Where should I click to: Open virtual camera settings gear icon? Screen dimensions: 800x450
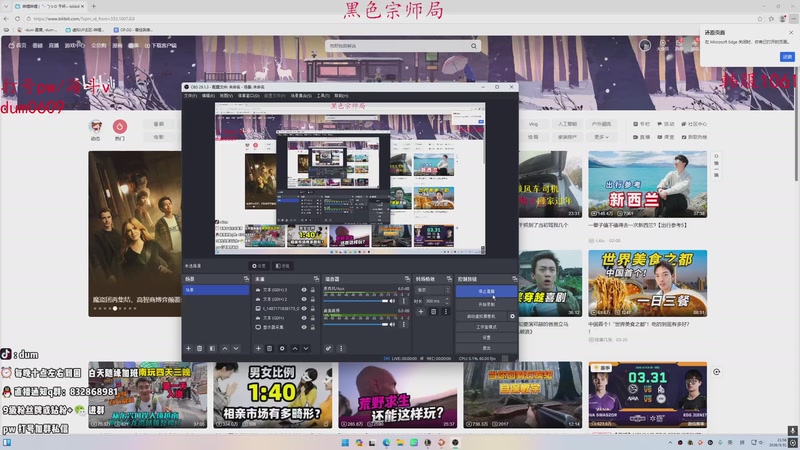(512, 316)
